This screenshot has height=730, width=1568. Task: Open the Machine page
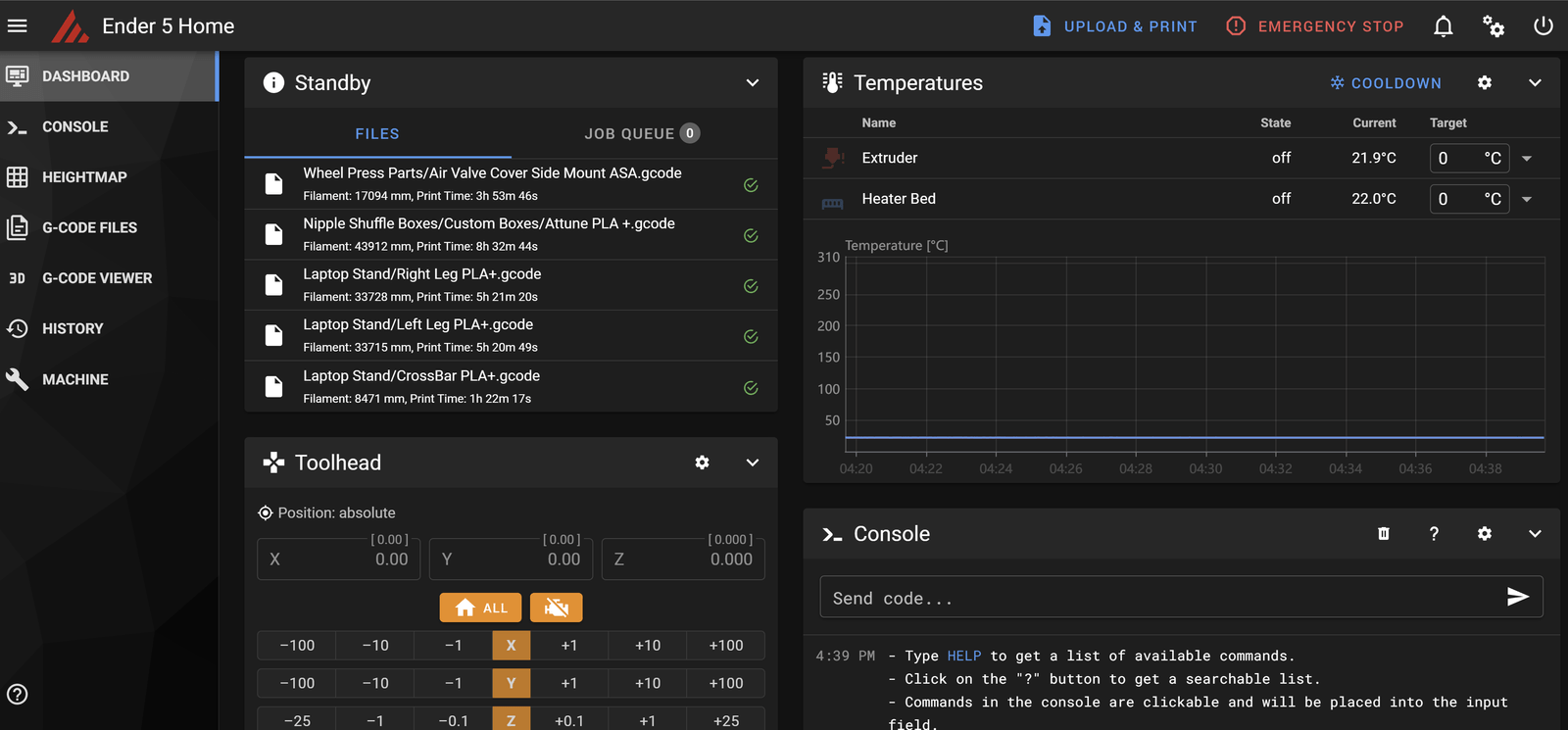coord(109,379)
